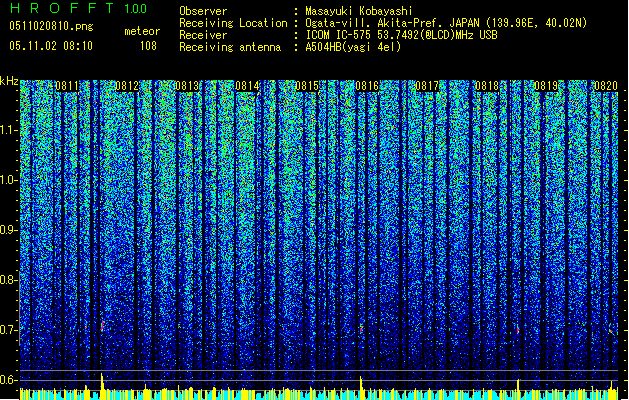629x400 pixels.
Task: Click the kHz axis unit label
Action: 9,81
